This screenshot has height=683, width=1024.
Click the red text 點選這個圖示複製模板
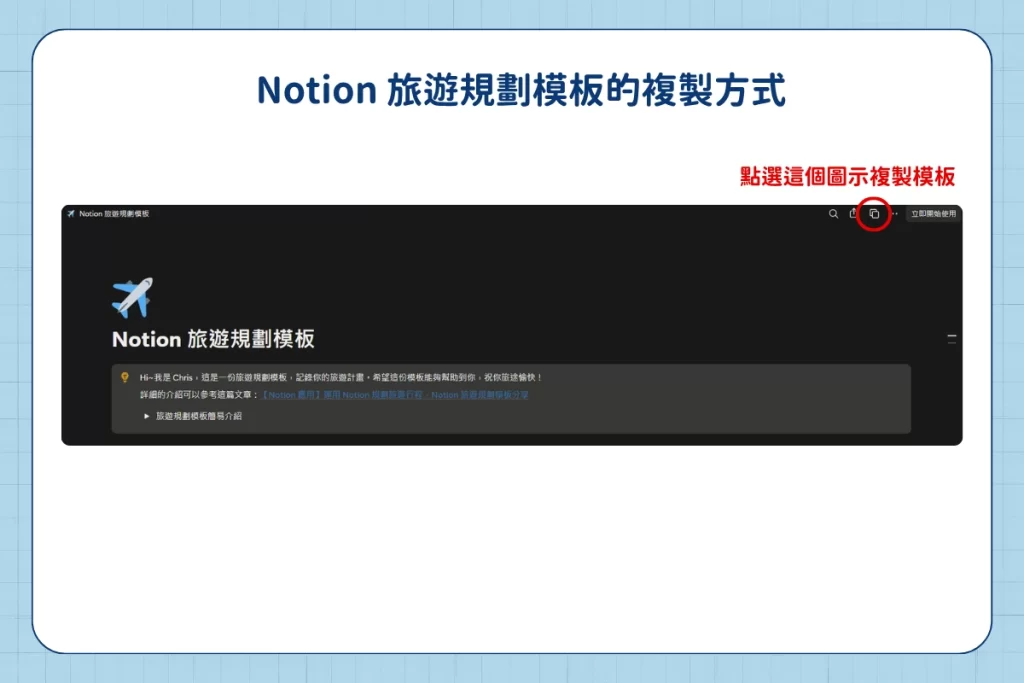pos(847,178)
